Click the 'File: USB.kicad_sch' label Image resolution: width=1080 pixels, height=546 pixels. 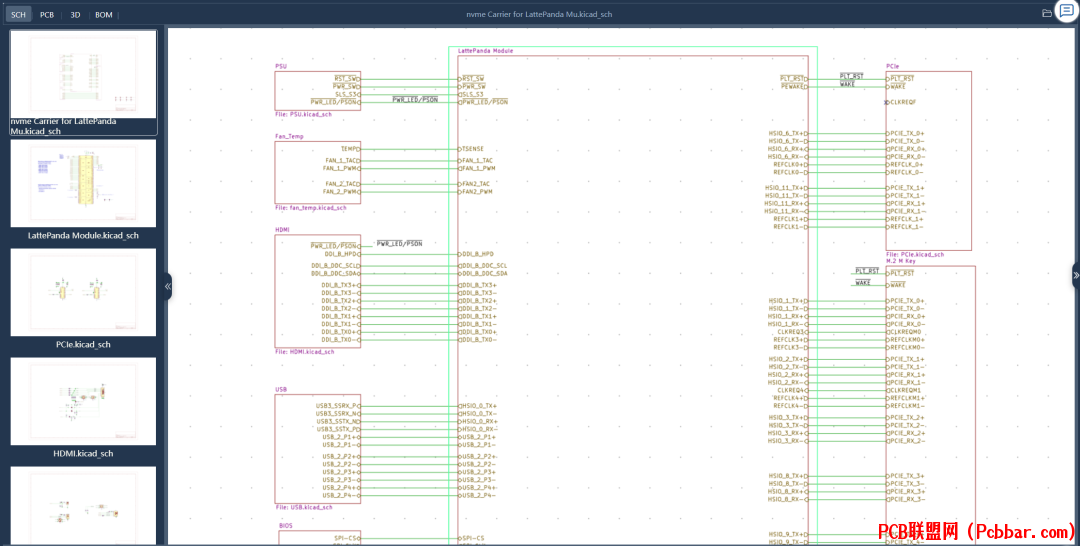coord(304,507)
